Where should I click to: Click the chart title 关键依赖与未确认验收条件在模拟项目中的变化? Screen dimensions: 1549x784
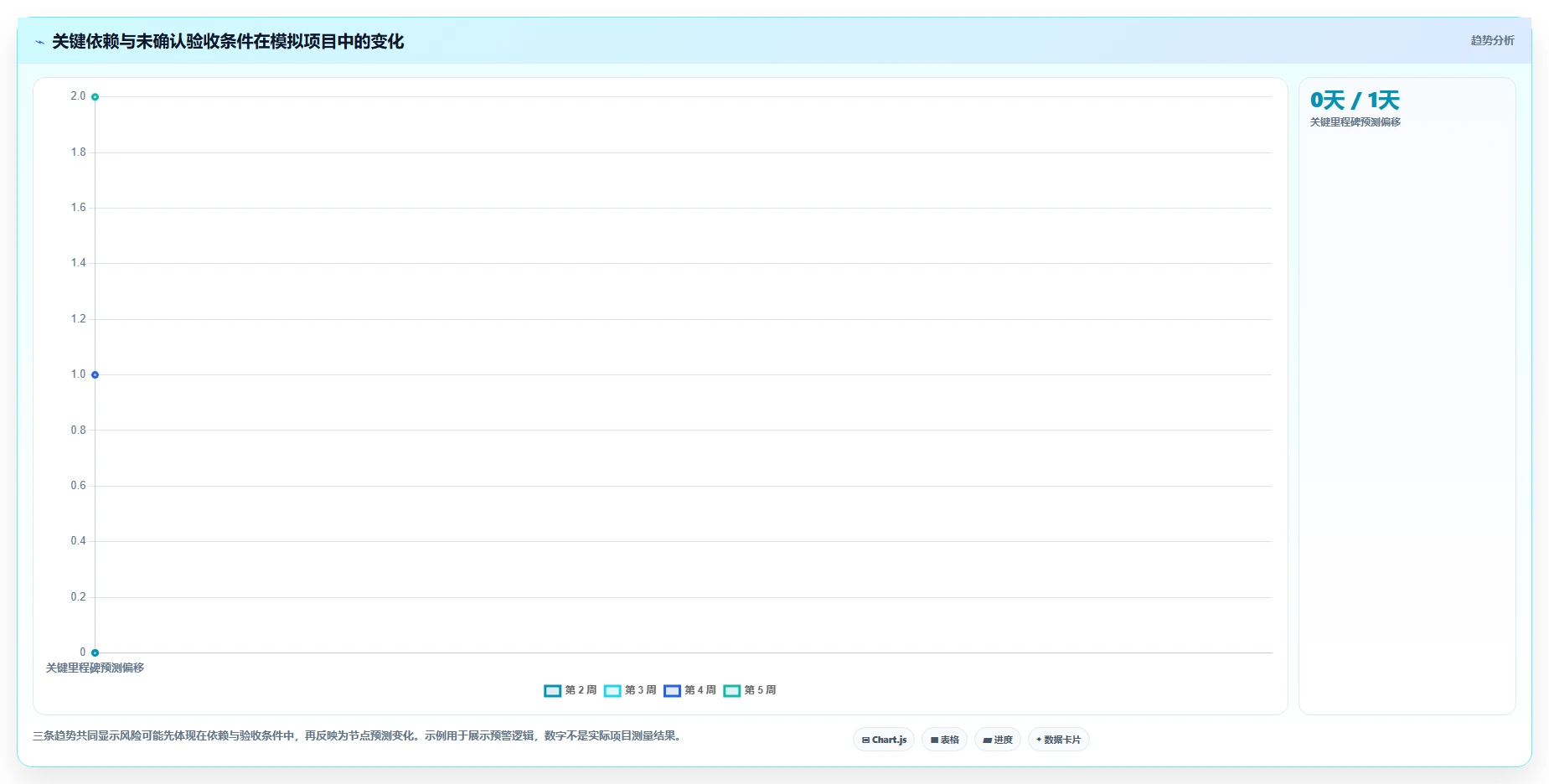pos(228,42)
